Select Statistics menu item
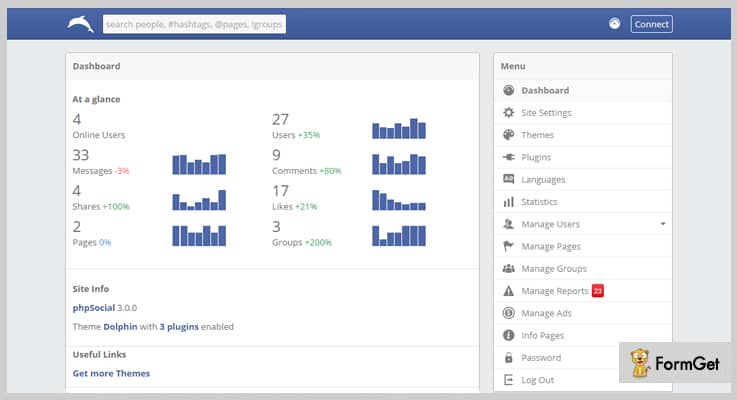Screen dimensions: 737x400 point(583,202)
